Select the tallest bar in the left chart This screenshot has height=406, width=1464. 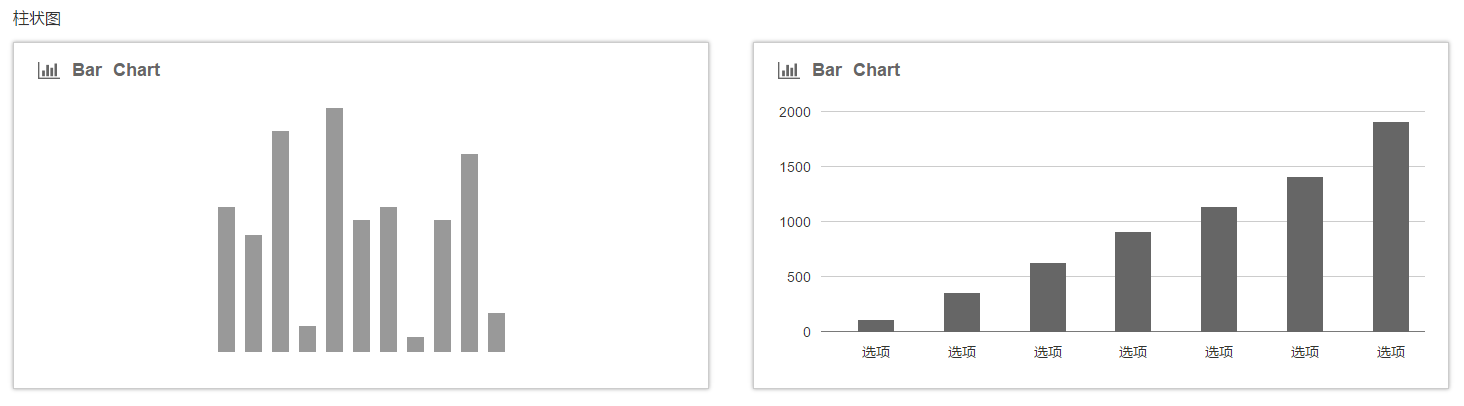coord(334,230)
